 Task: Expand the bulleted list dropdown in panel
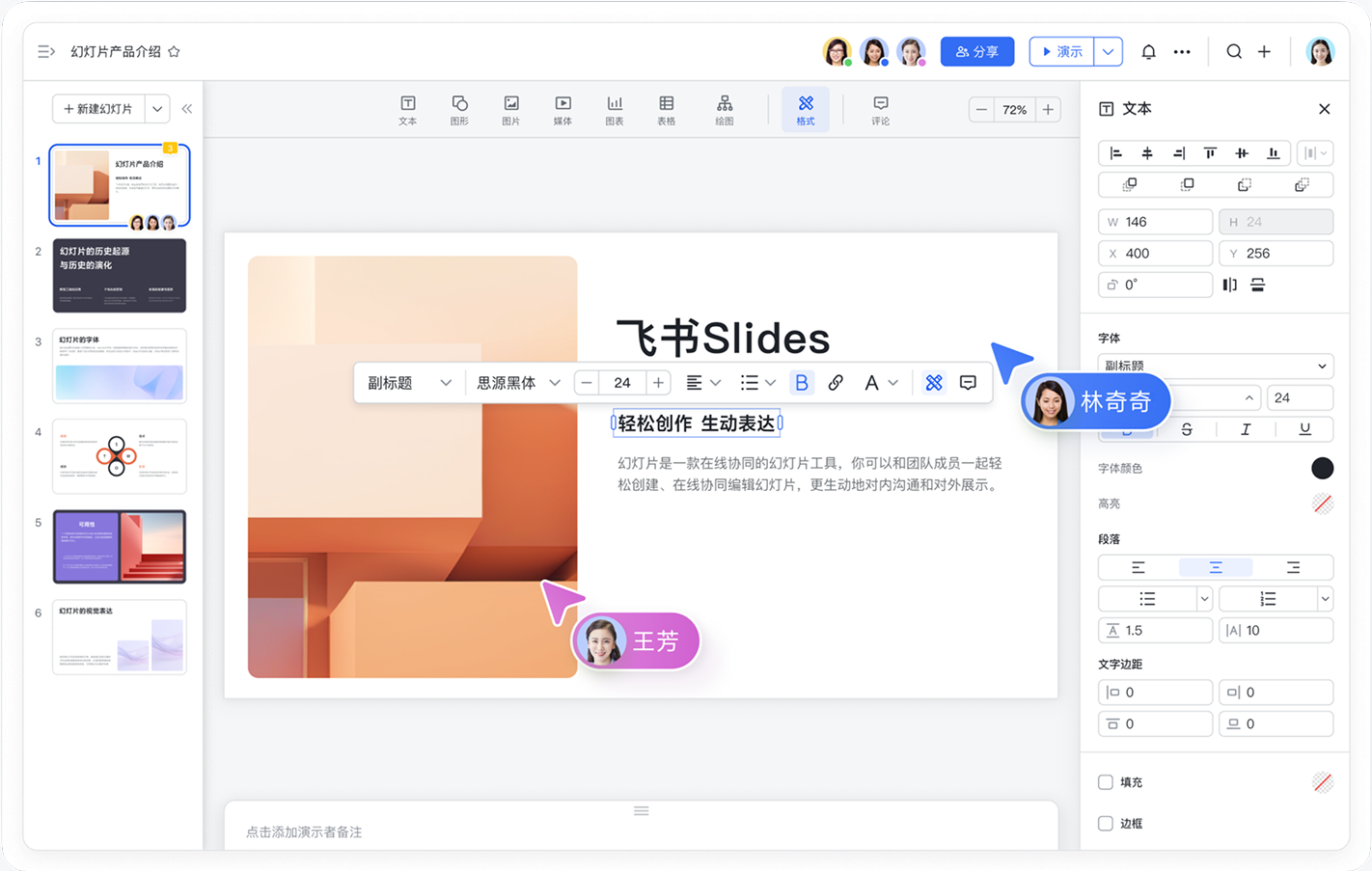tap(1204, 599)
